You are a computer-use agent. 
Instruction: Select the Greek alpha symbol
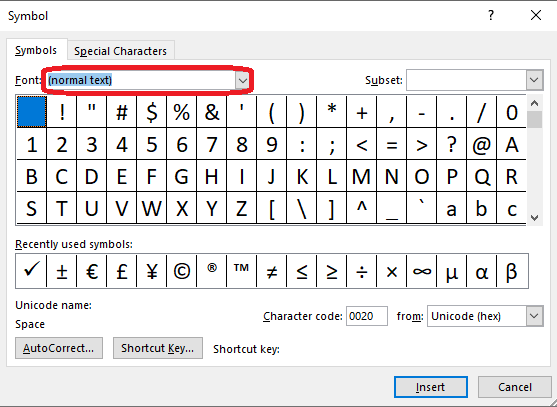(x=481, y=271)
